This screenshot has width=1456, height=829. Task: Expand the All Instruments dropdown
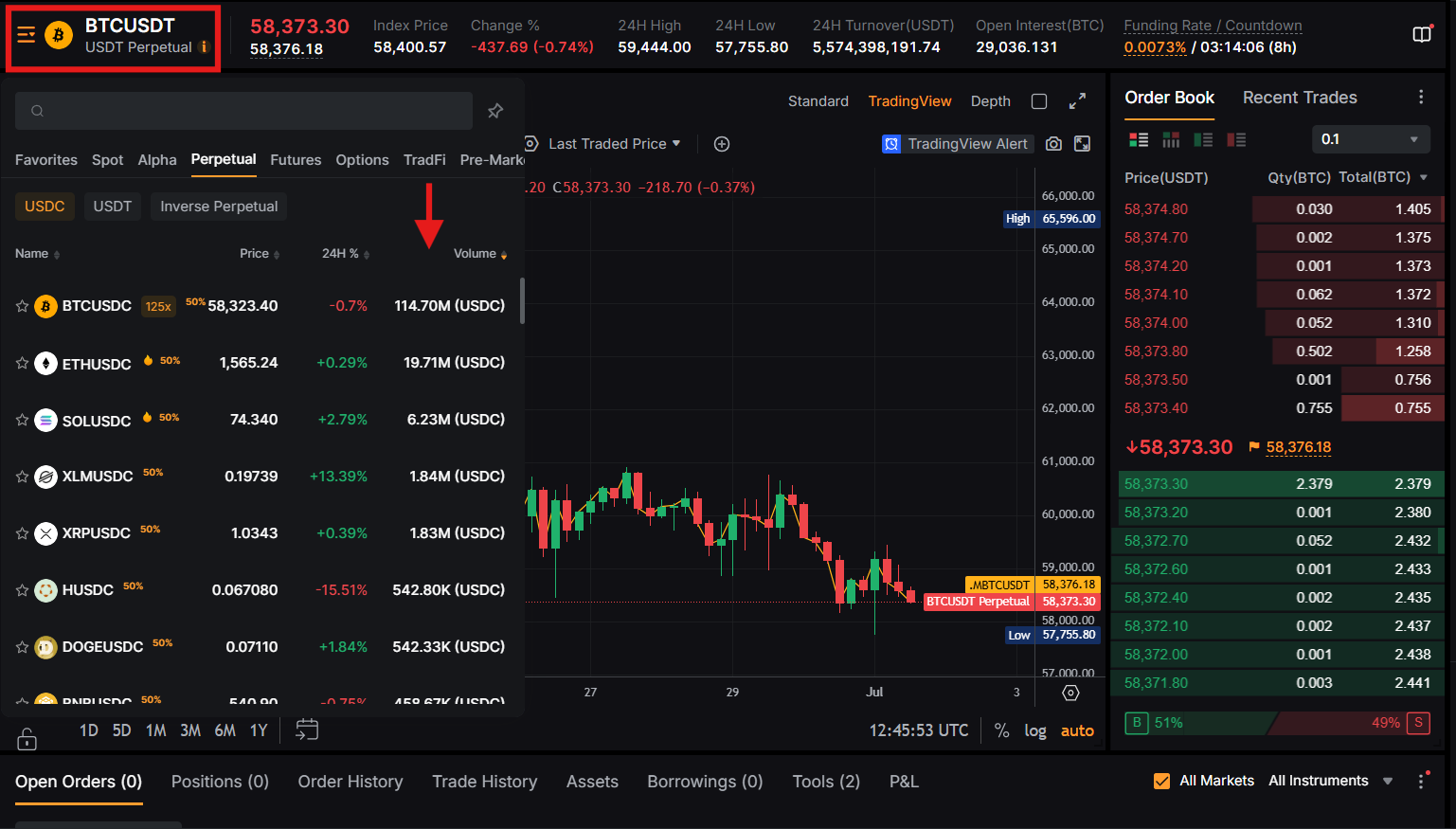point(1331,781)
